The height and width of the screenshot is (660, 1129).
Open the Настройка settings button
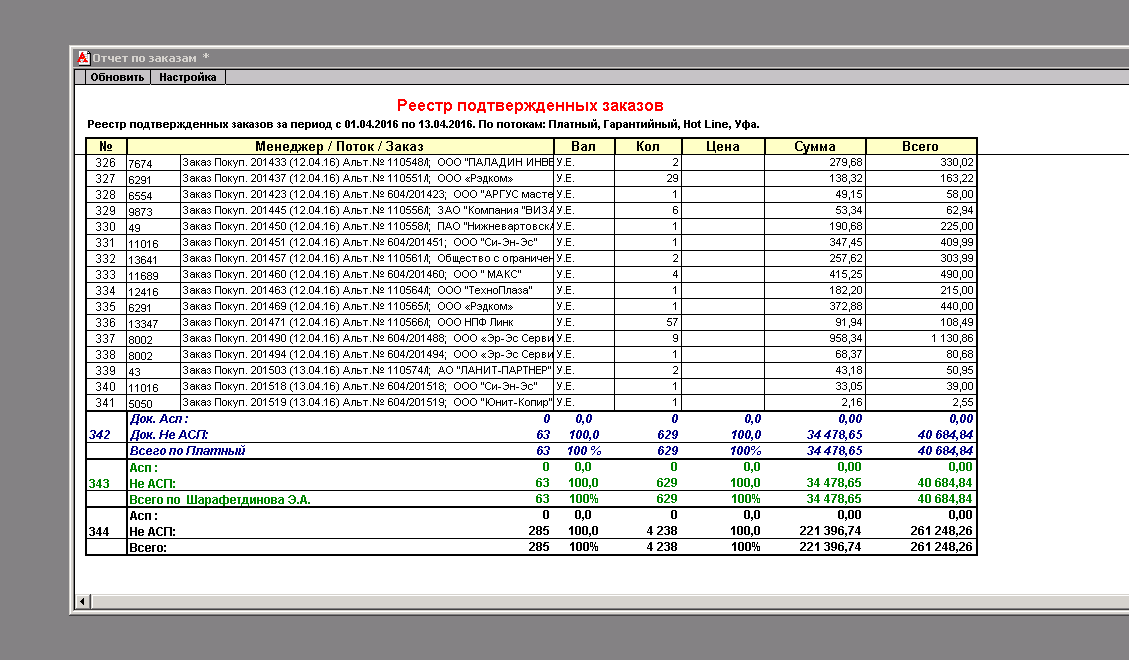point(188,77)
